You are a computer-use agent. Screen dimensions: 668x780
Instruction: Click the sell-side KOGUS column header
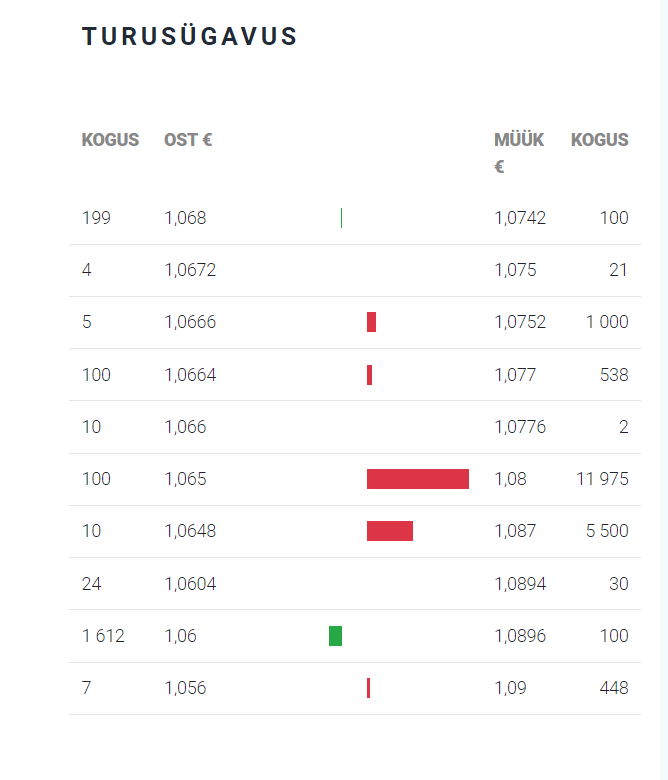tap(599, 140)
